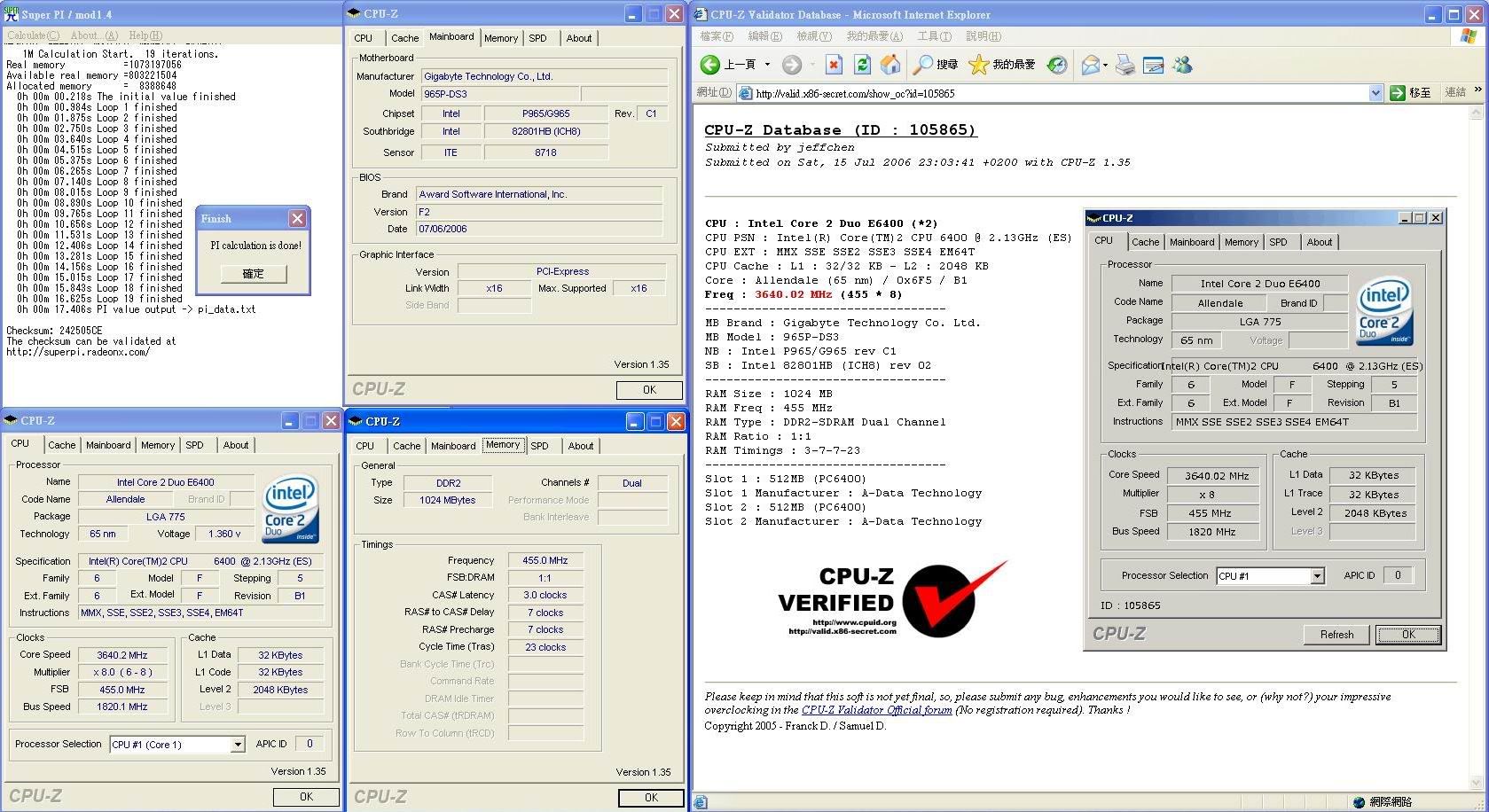
Task: Click OK in the Mainboard CPU-Z window
Action: 649,390
